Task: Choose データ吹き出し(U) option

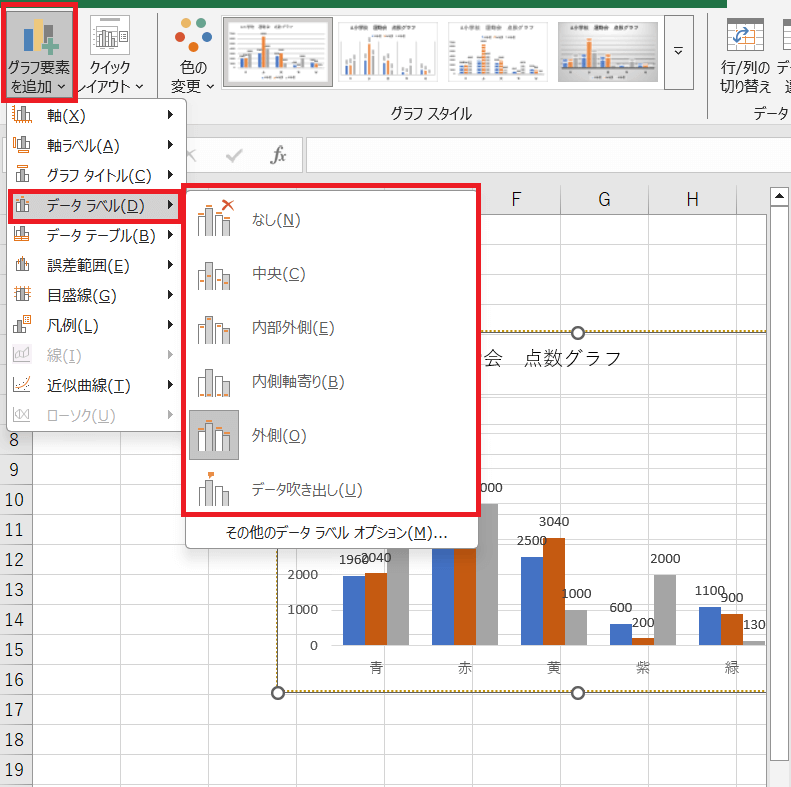Action: (x=332, y=489)
